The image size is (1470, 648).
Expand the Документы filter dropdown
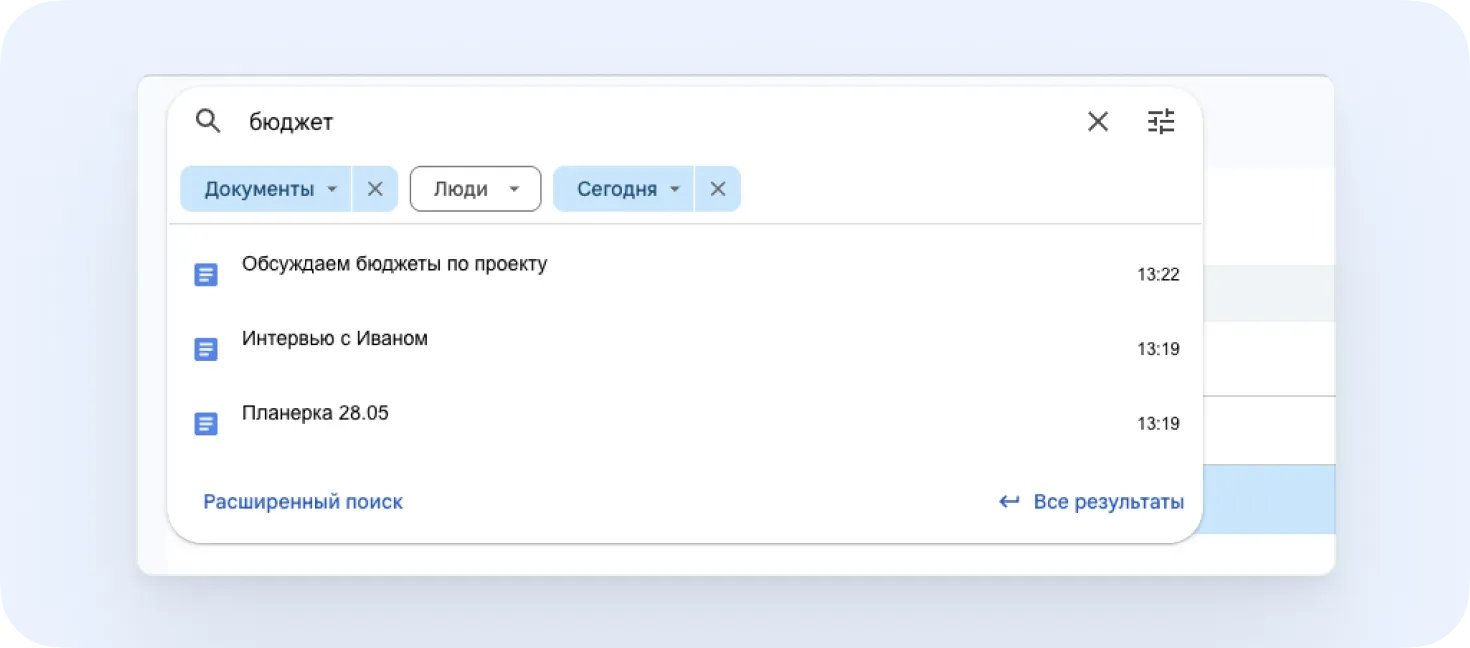tap(266, 189)
